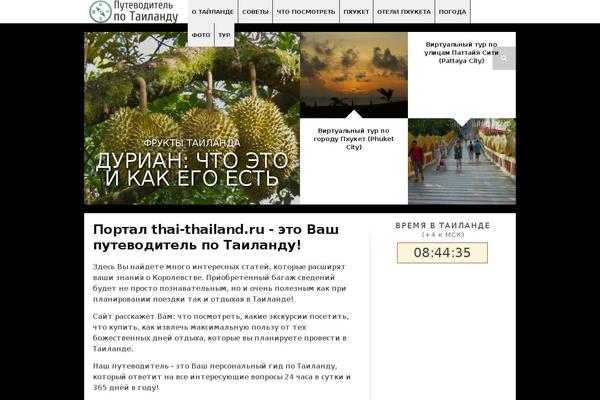Click the compass logo icon

pyautogui.click(x=100, y=11)
